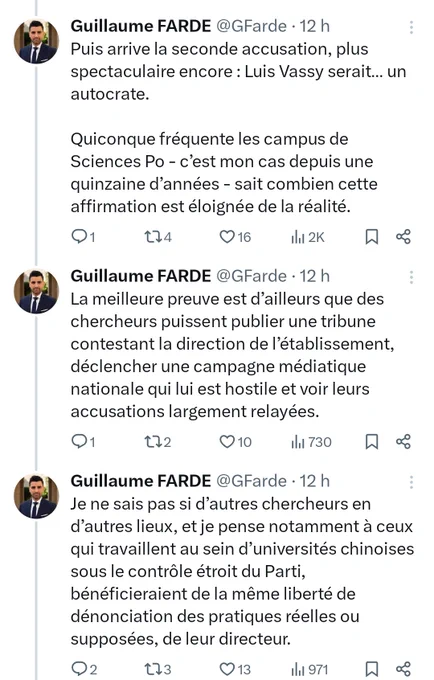Bookmark the 'chercheurs puissent publier' tweet
Image resolution: width=434 pixels, height=680 pixels.
(372, 441)
